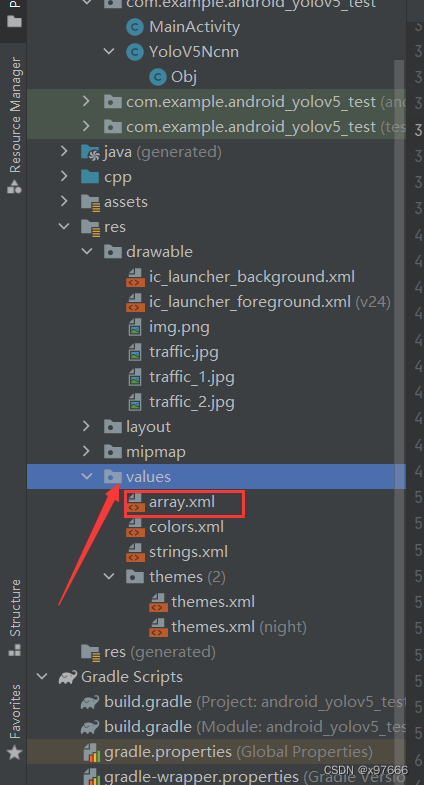Open themes.xml without night qualifier
Viewport: 424px width, 785px height.
(x=213, y=602)
